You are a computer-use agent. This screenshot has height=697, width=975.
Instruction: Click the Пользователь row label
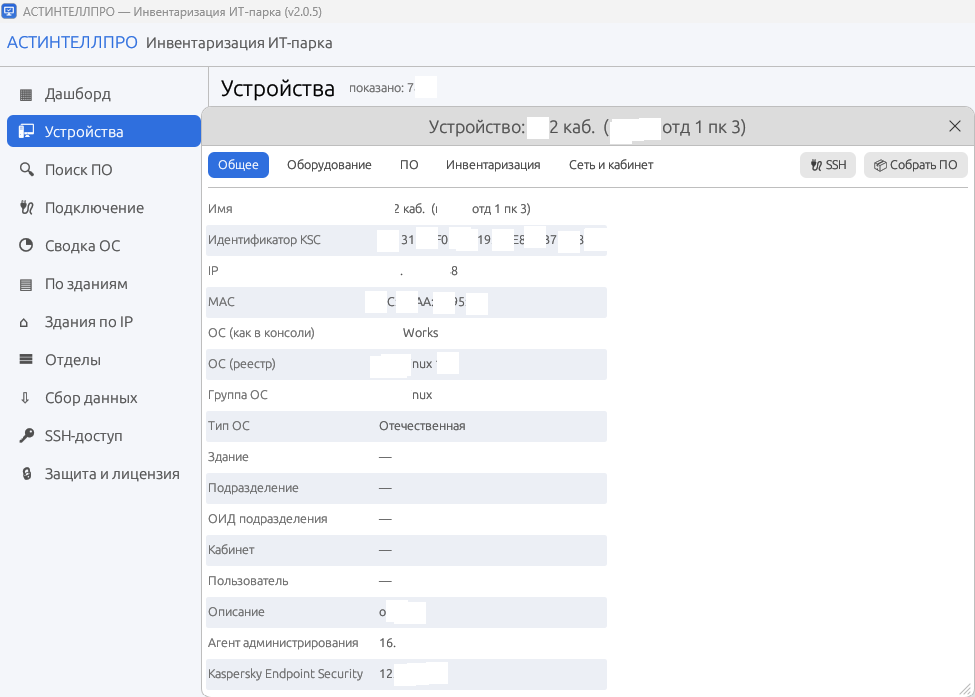[248, 581]
